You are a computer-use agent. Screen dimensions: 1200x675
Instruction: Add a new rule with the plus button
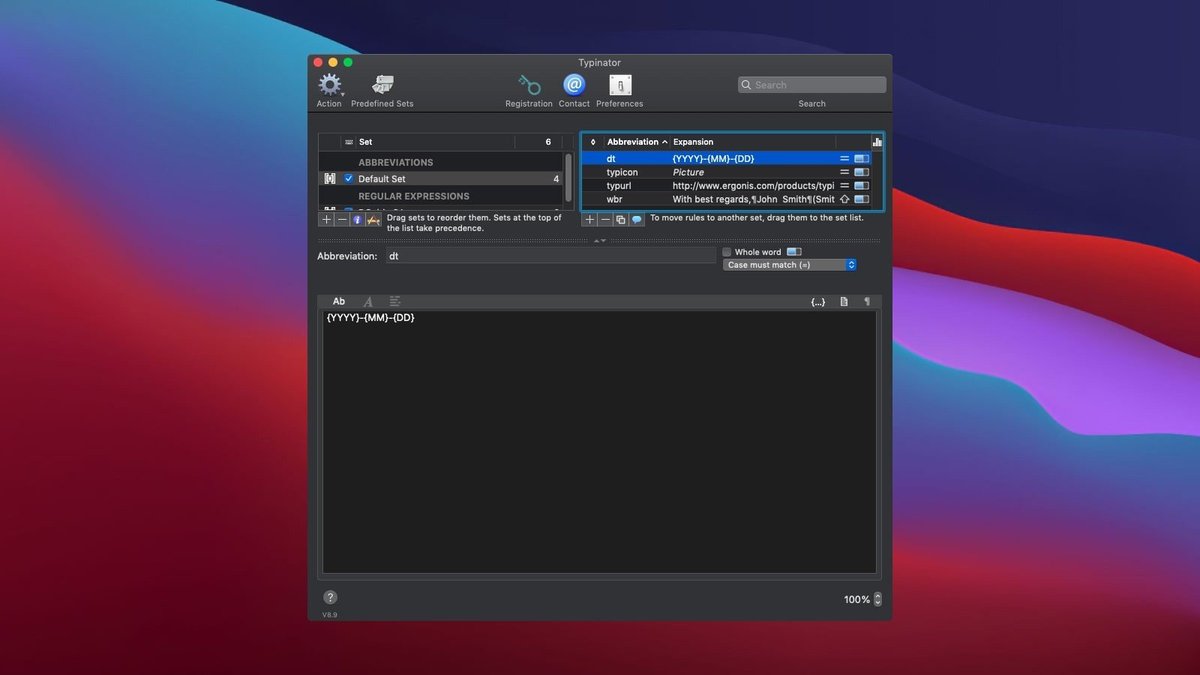click(x=590, y=219)
